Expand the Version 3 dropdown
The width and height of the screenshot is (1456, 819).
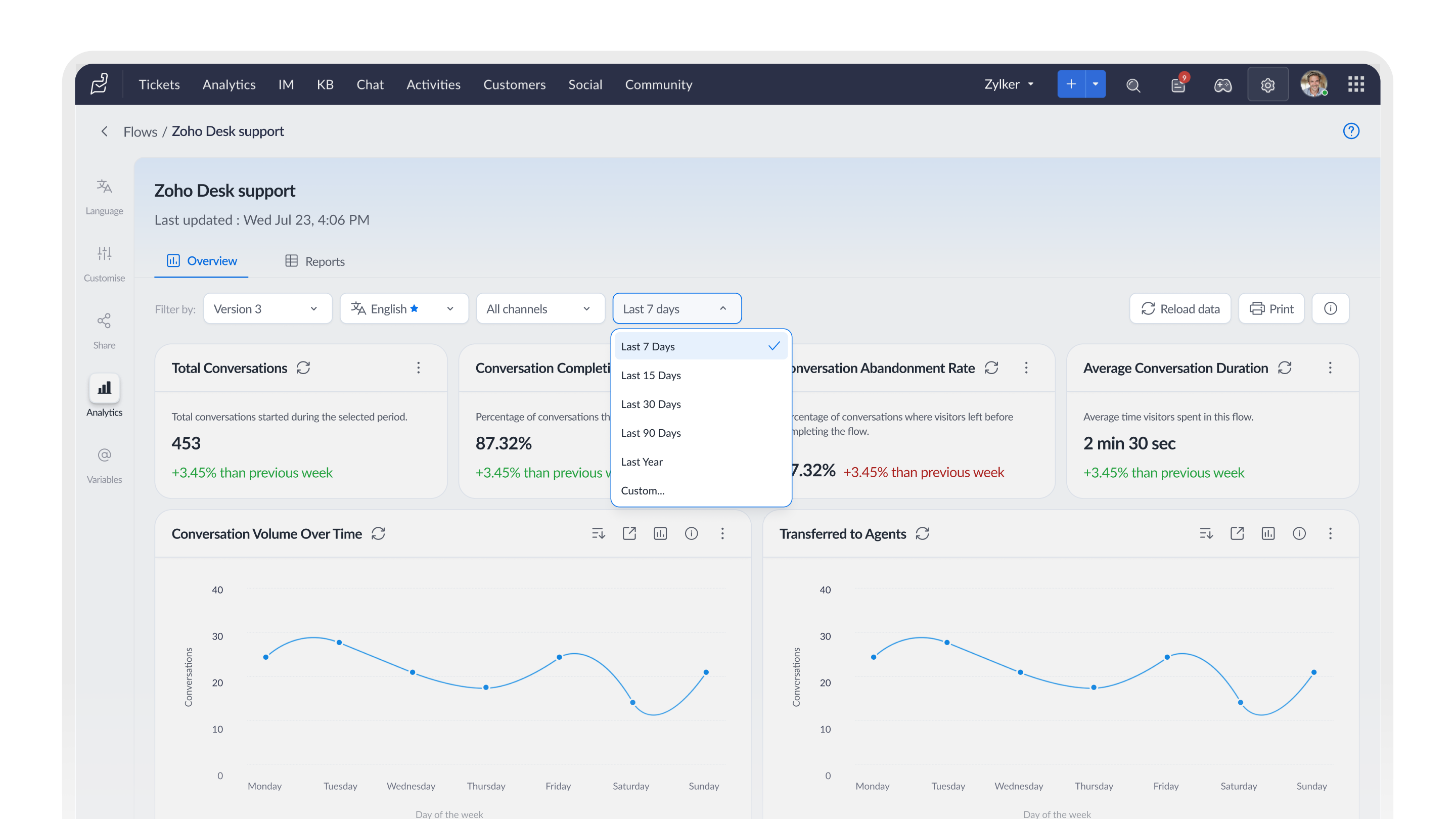(267, 308)
